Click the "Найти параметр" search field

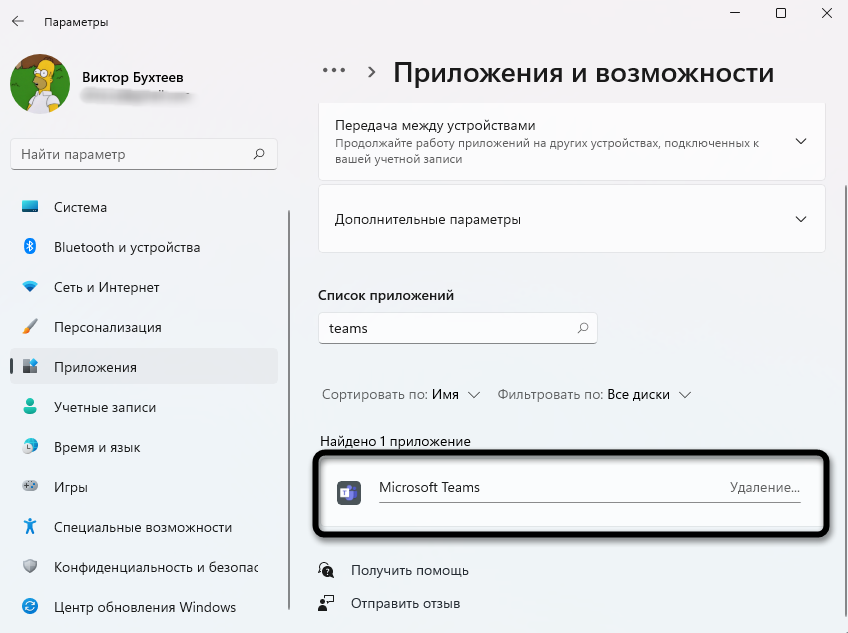[x=144, y=154]
